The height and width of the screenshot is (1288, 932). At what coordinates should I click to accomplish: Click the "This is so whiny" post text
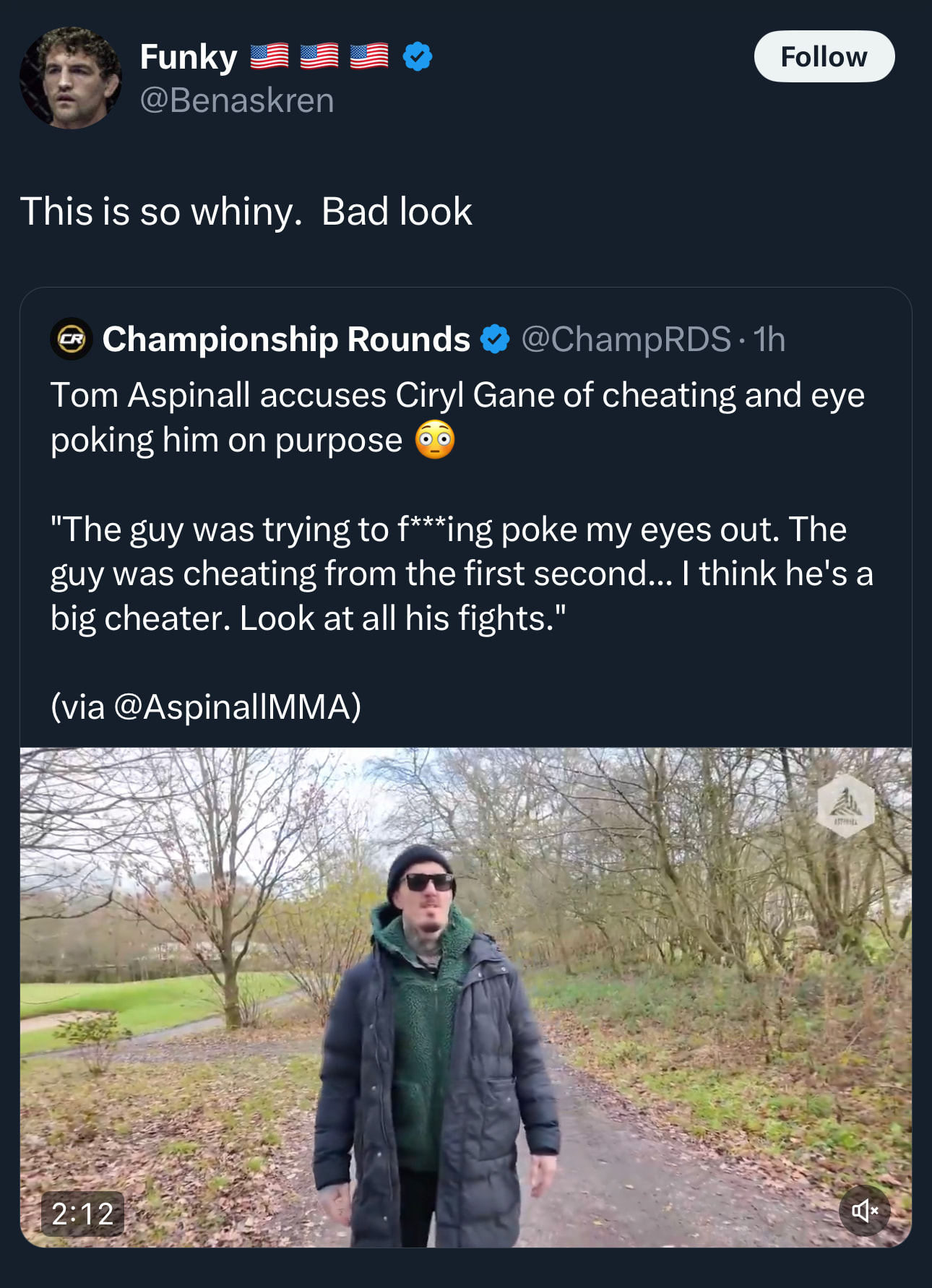[x=246, y=212]
